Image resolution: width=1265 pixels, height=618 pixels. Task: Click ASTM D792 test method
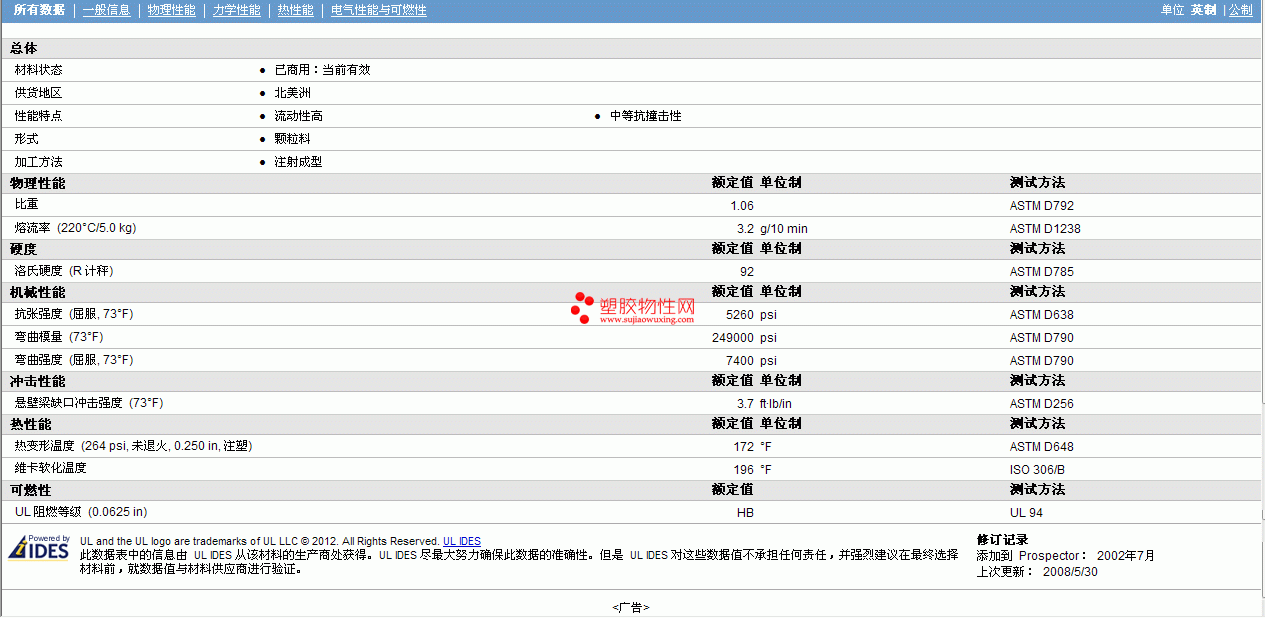click(1042, 206)
